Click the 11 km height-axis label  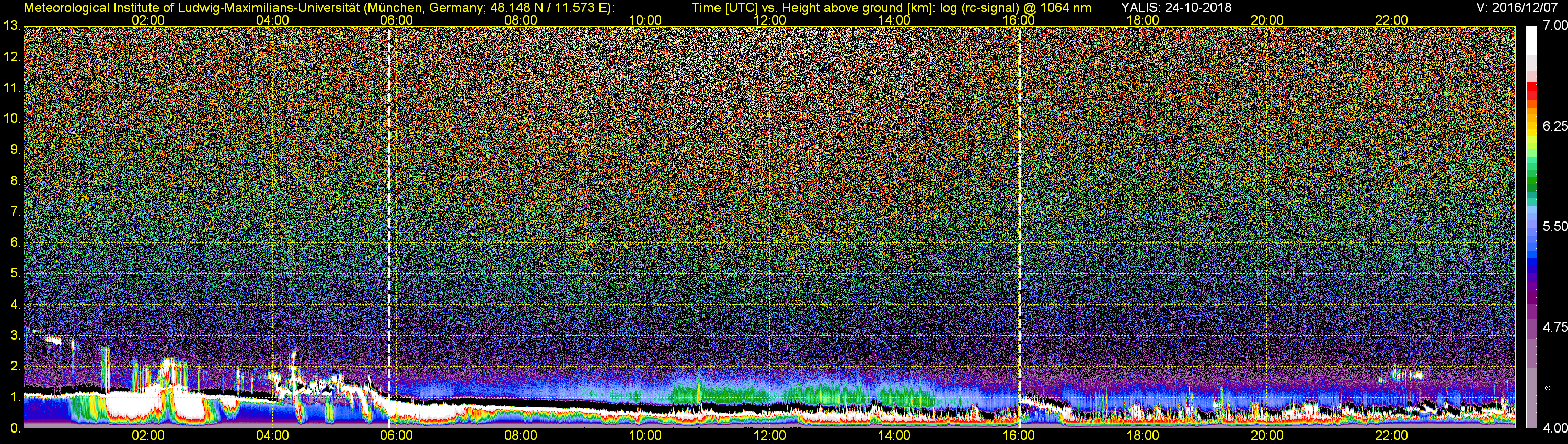(x=11, y=88)
